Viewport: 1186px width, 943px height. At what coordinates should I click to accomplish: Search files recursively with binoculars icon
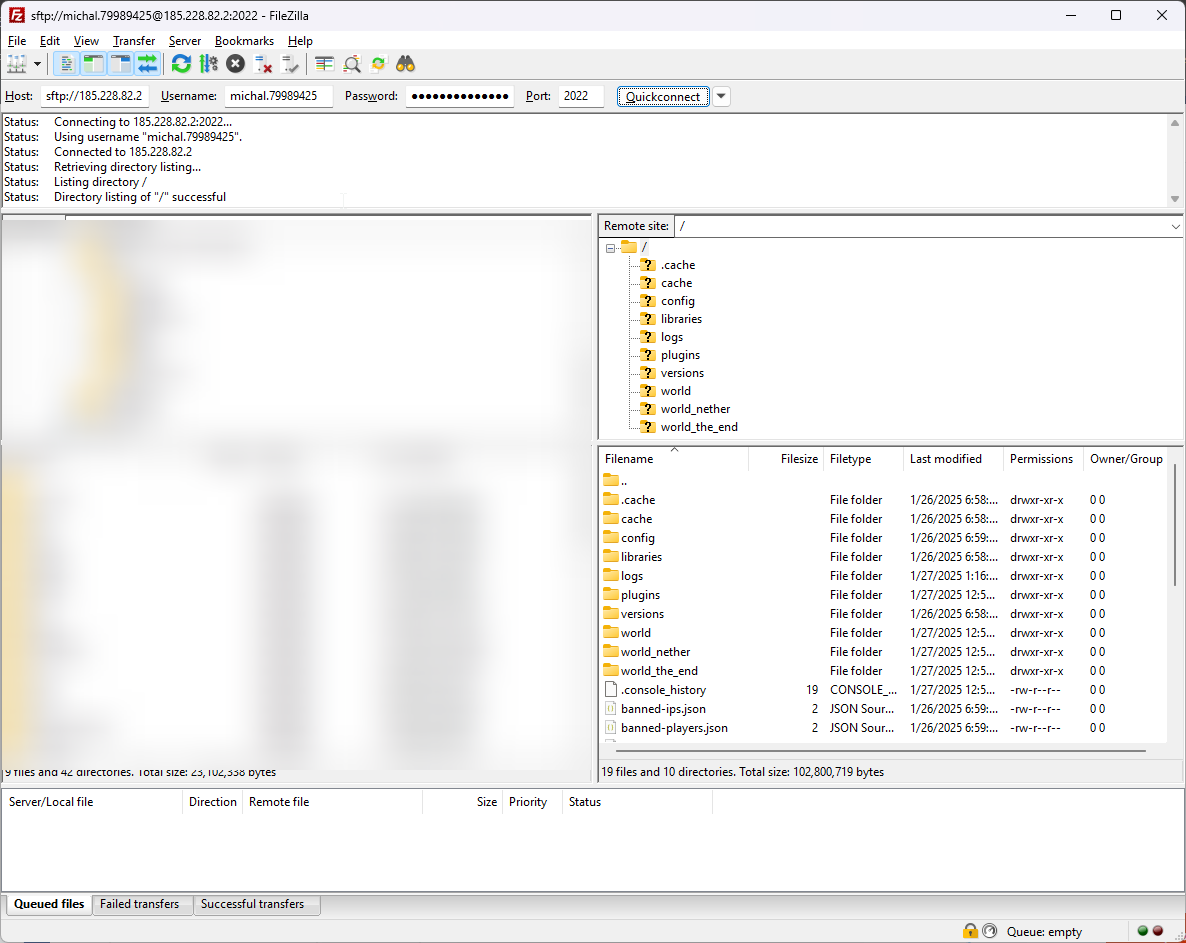(x=406, y=64)
